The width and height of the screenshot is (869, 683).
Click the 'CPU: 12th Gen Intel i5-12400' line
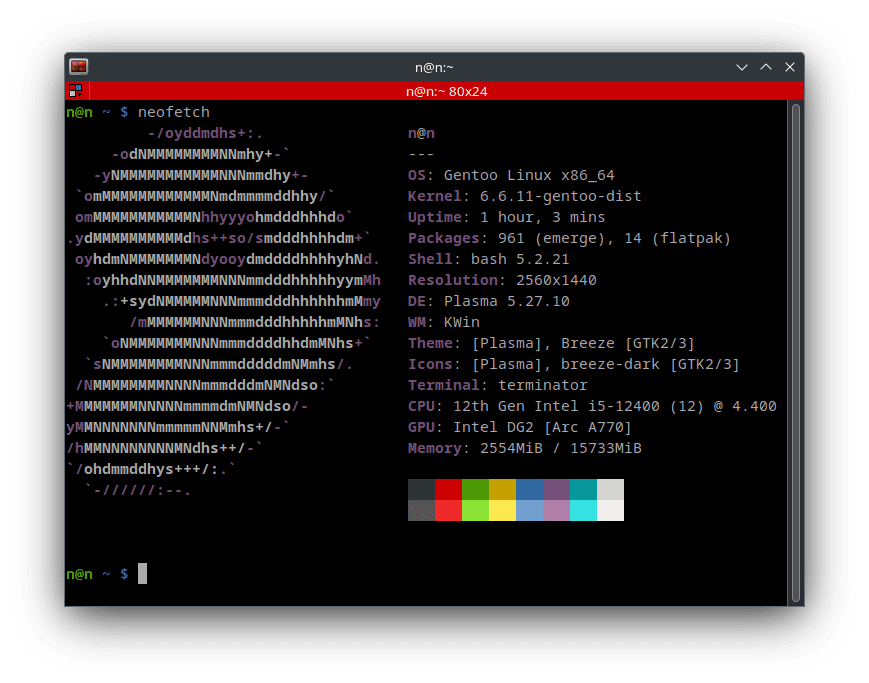coord(592,406)
